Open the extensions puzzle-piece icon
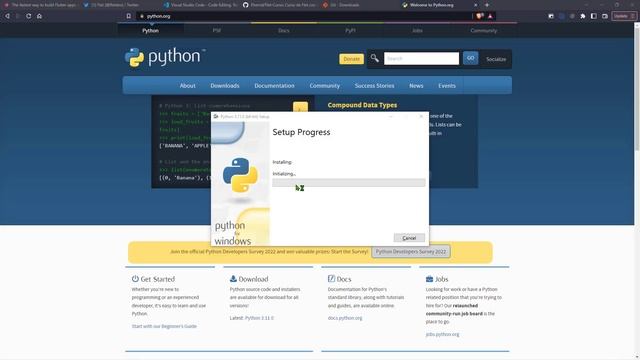640x360 pixels. pyautogui.click(x=583, y=16)
